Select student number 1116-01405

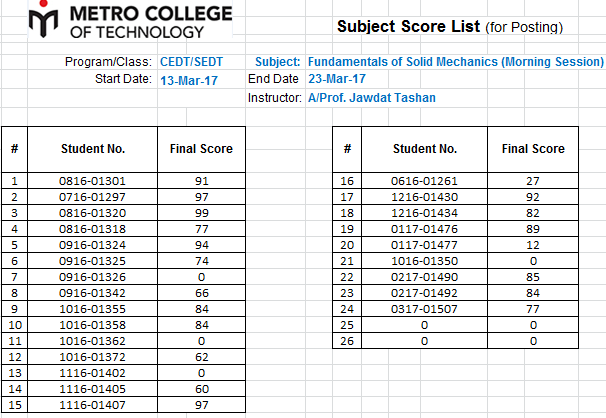[92, 389]
